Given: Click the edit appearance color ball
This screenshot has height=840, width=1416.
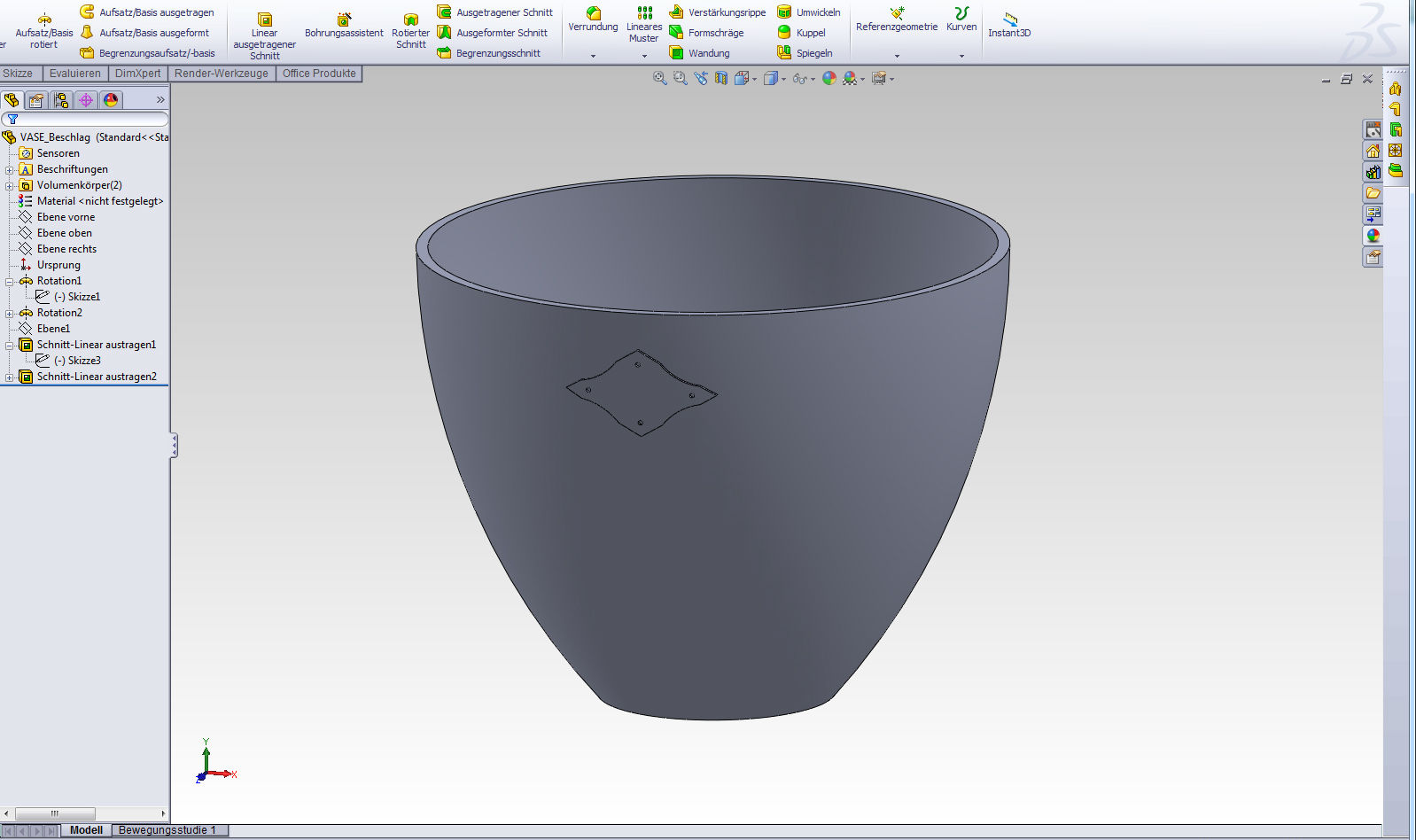Looking at the screenshot, I should [829, 78].
